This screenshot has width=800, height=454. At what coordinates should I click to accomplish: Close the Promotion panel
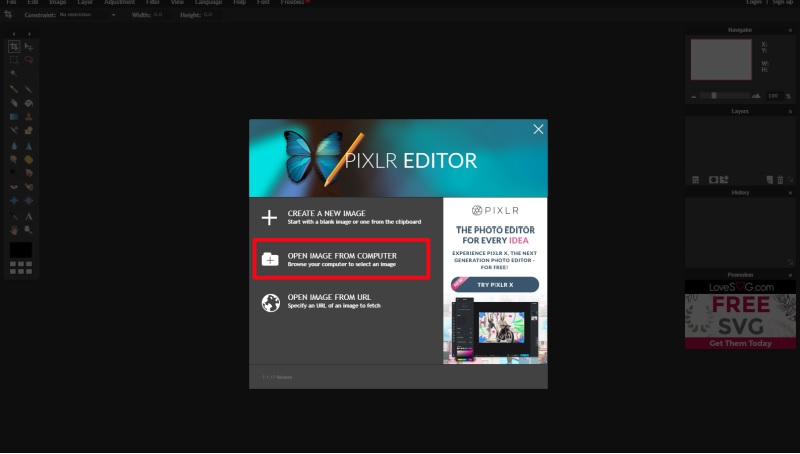pos(790,275)
